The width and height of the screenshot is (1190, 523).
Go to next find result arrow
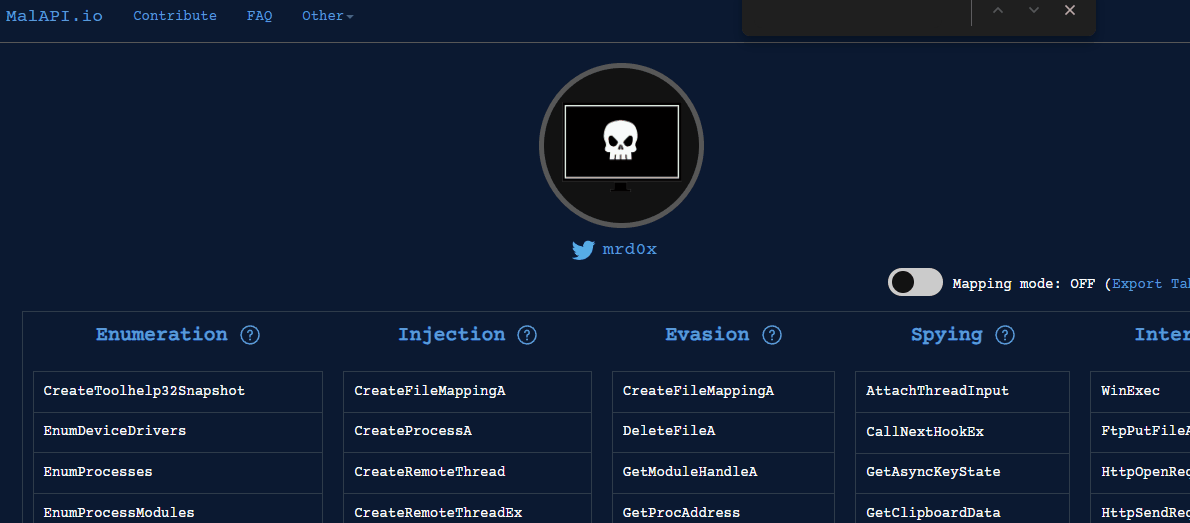coord(1034,10)
